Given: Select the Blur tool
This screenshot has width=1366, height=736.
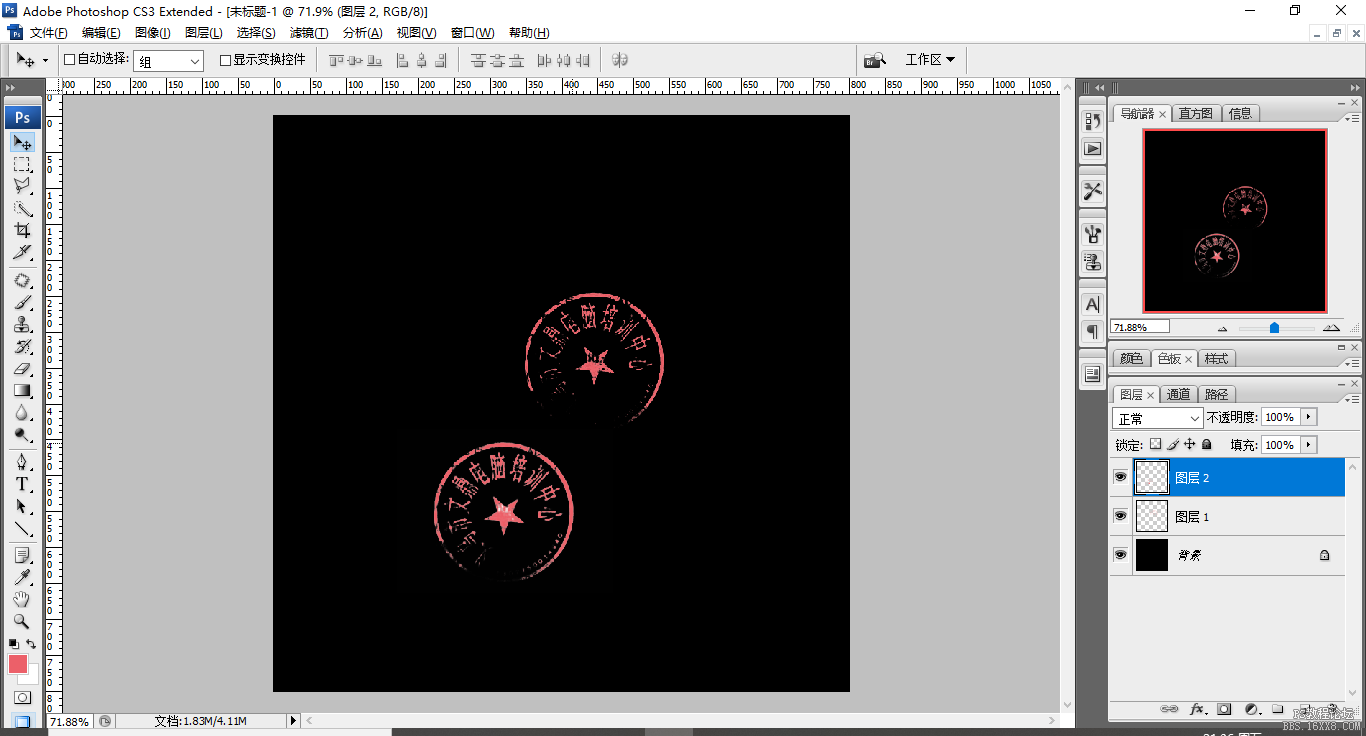Looking at the screenshot, I should point(22,413).
